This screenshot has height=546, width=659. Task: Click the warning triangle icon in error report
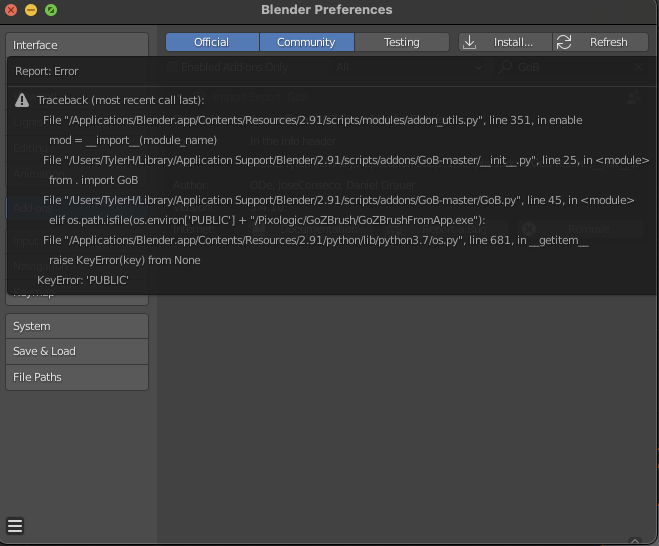point(22,100)
